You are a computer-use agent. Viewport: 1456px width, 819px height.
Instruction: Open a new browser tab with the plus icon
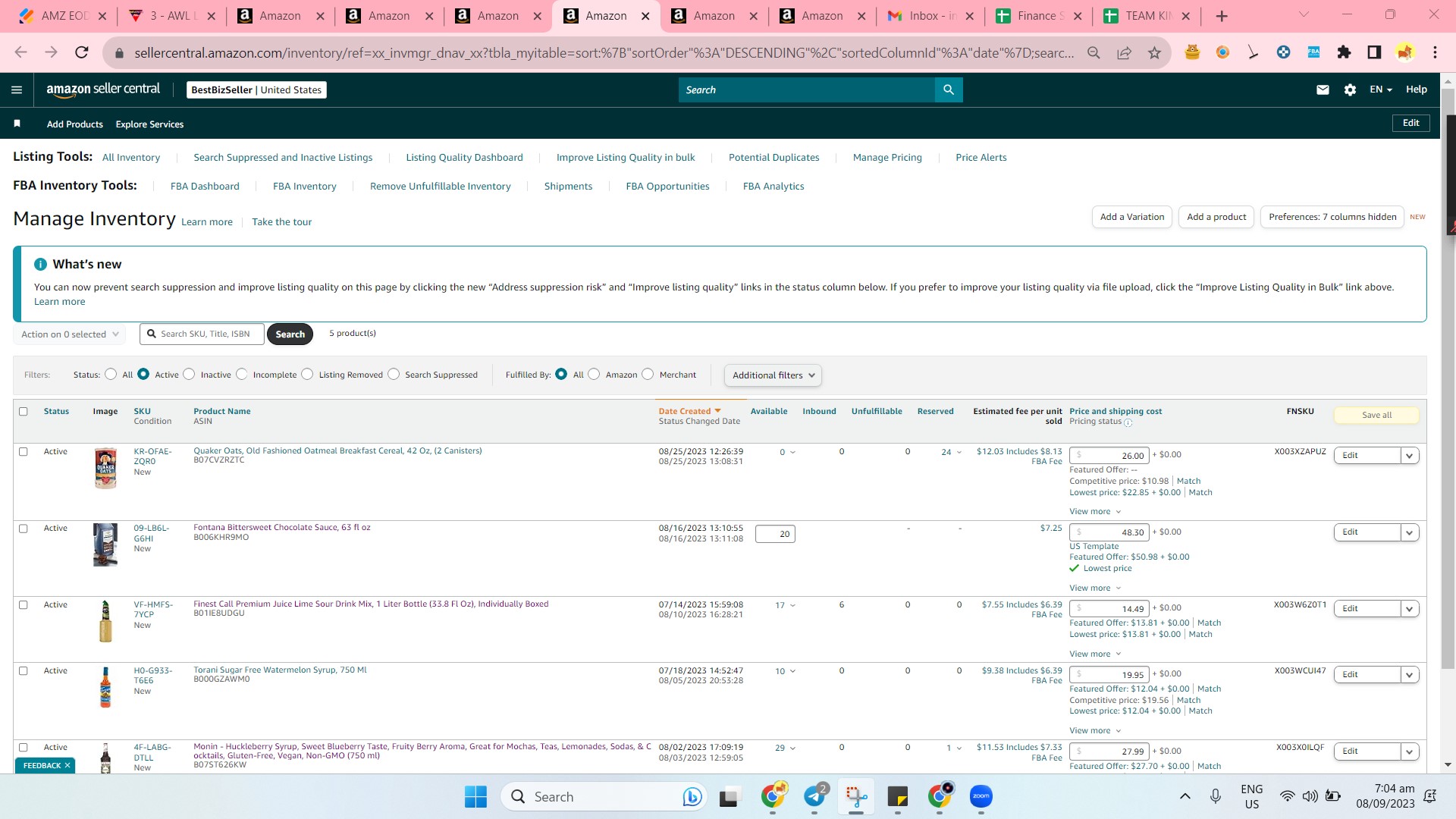click(x=1222, y=16)
